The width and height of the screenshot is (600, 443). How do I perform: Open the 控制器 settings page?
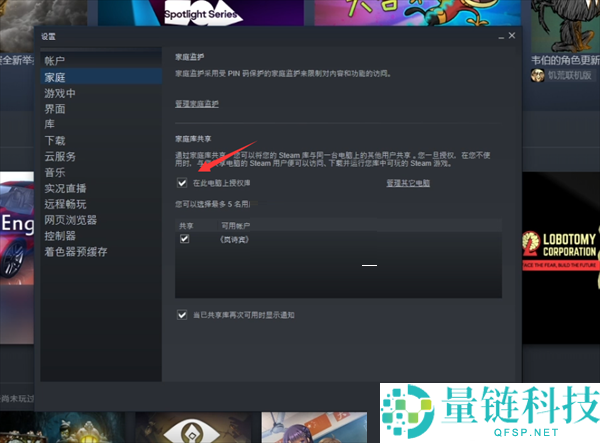tap(59, 236)
